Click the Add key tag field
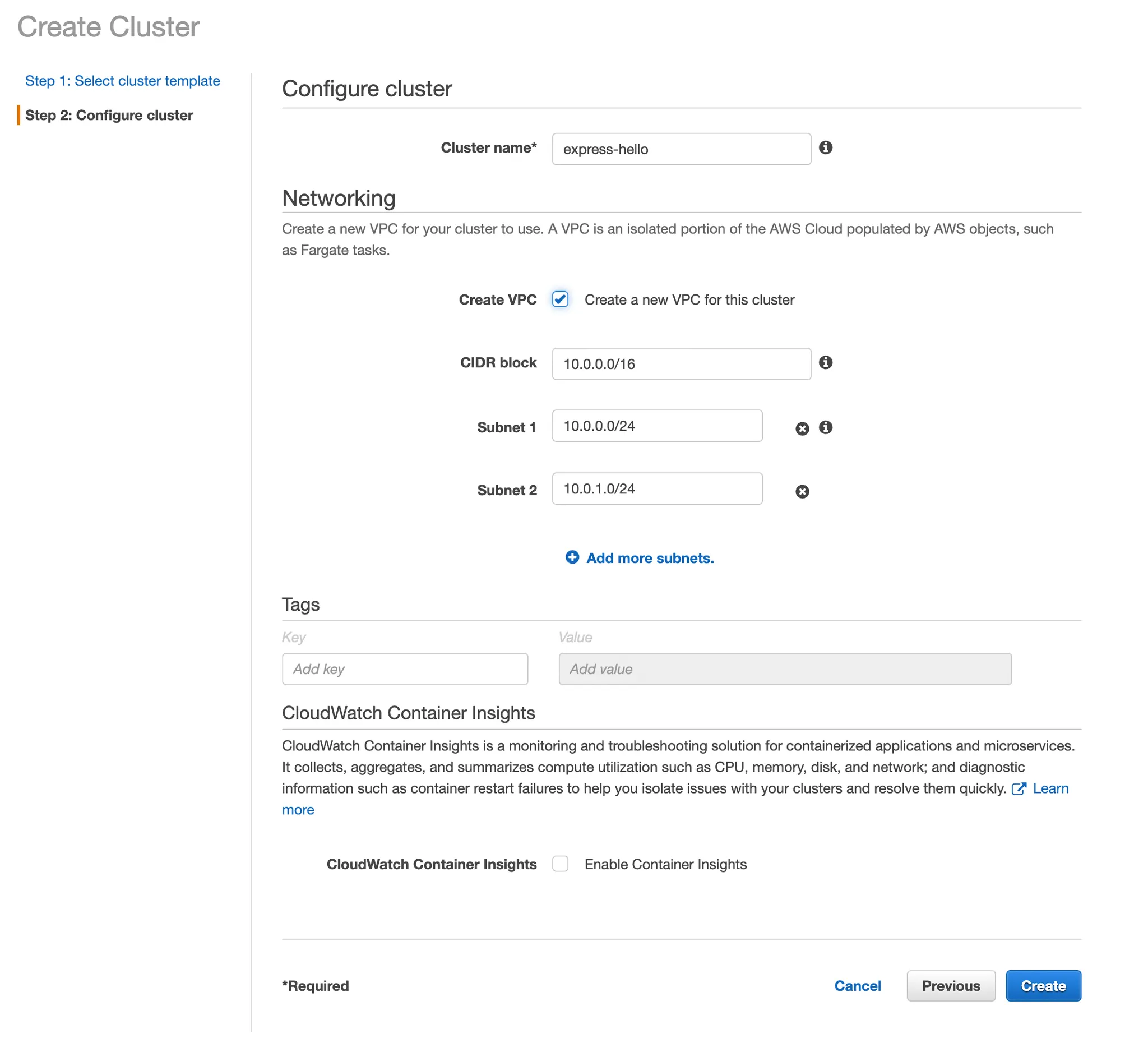This screenshot has width=1148, height=1038. click(x=404, y=669)
